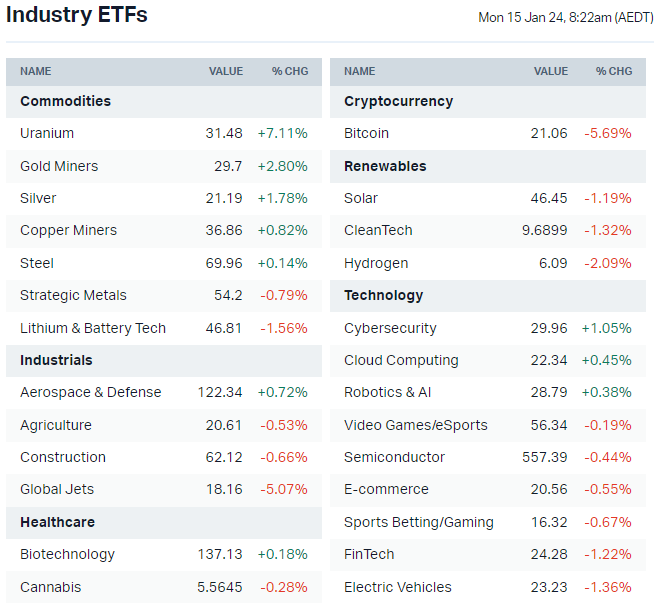Image resolution: width=660 pixels, height=603 pixels.
Task: Open the Uranium ETF row
Action: (x=47, y=133)
